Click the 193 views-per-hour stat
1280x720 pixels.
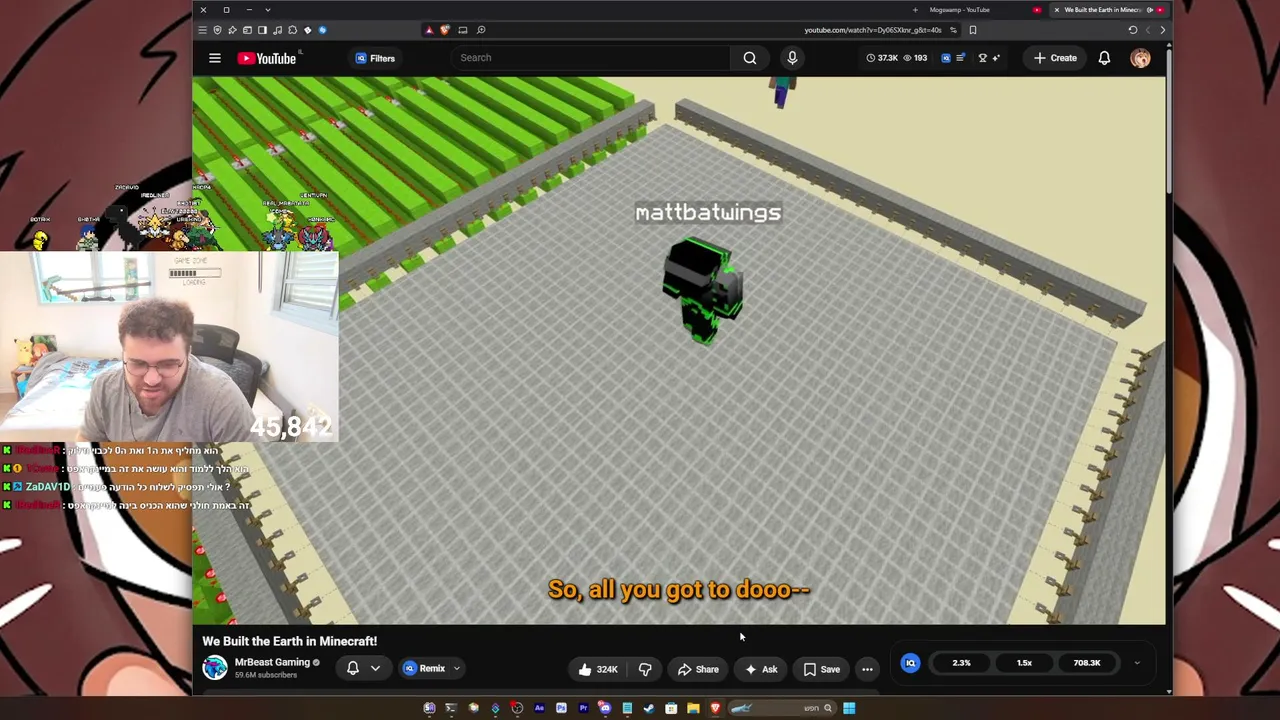(915, 58)
